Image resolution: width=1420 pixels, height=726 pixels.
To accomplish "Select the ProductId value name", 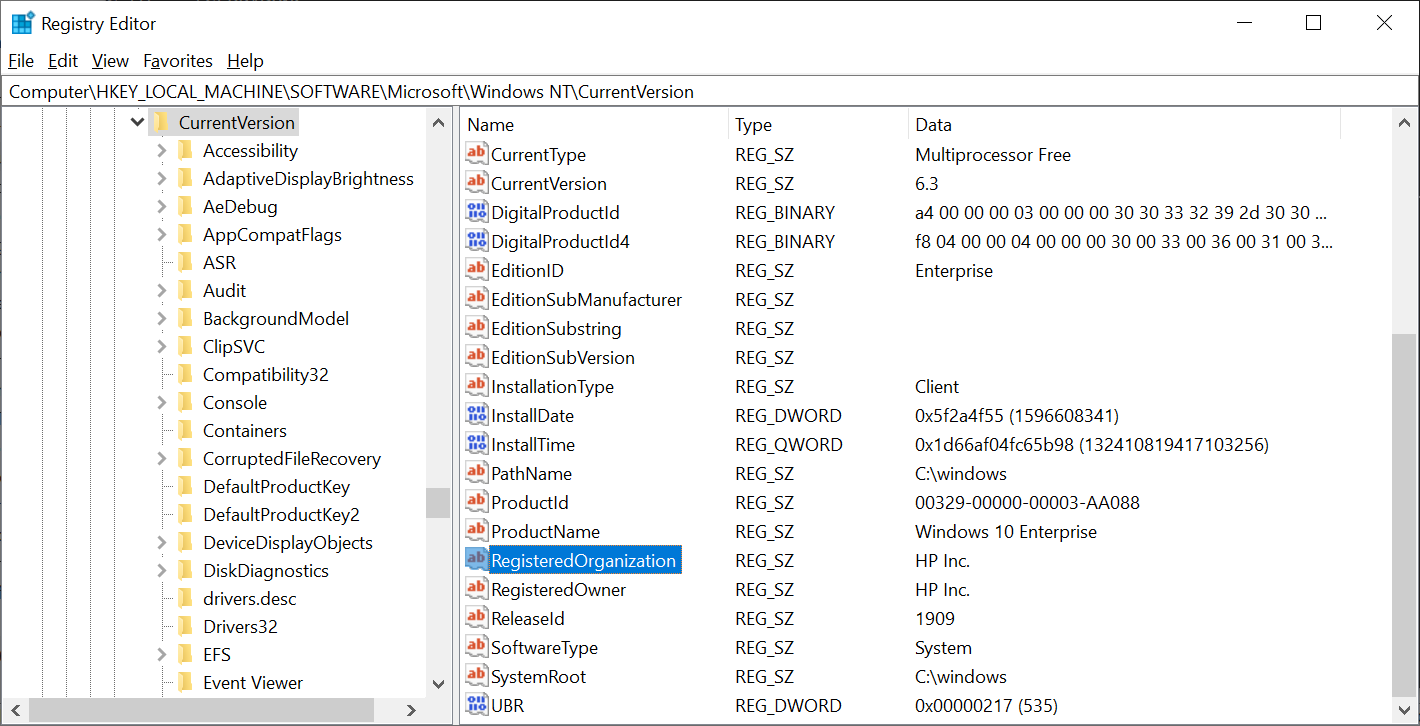I will 530,502.
